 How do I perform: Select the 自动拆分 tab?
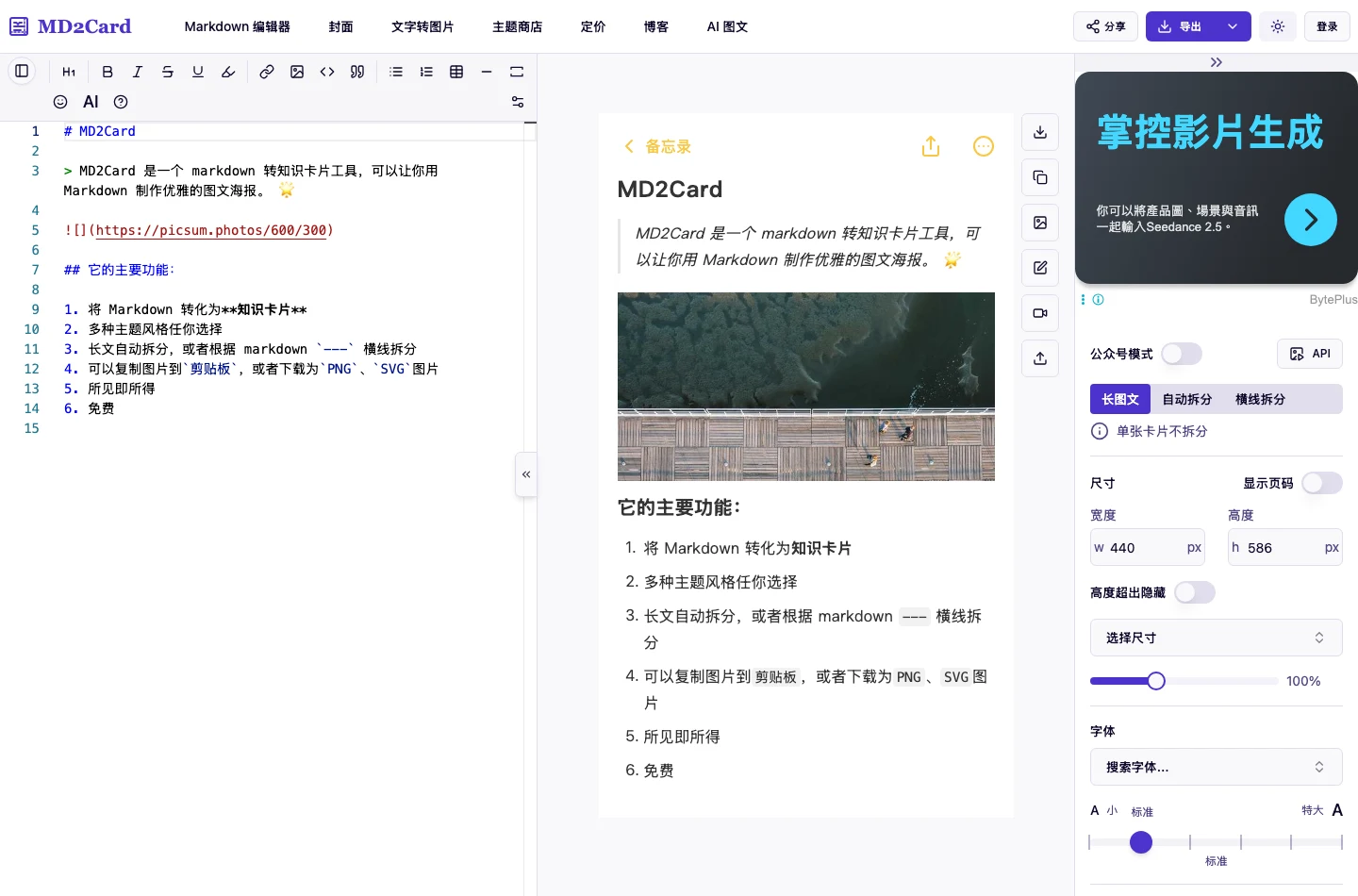[x=1187, y=399]
